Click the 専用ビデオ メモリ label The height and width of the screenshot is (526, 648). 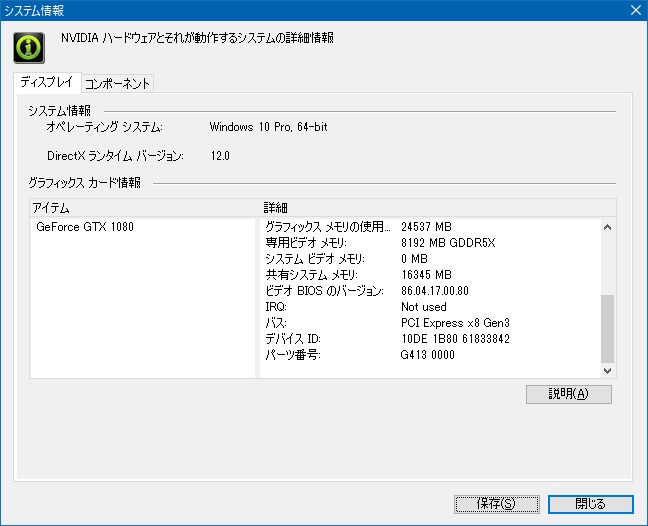[306, 243]
